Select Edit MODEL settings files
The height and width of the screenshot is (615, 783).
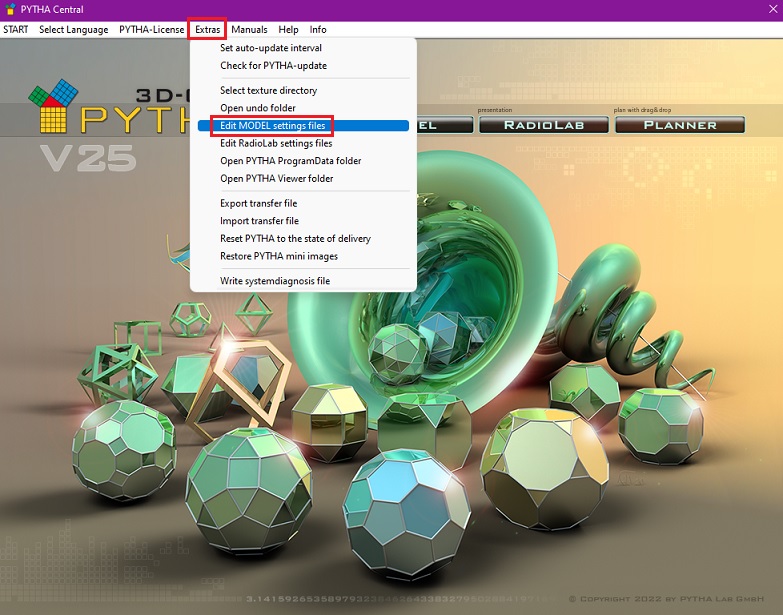click(x=303, y=126)
